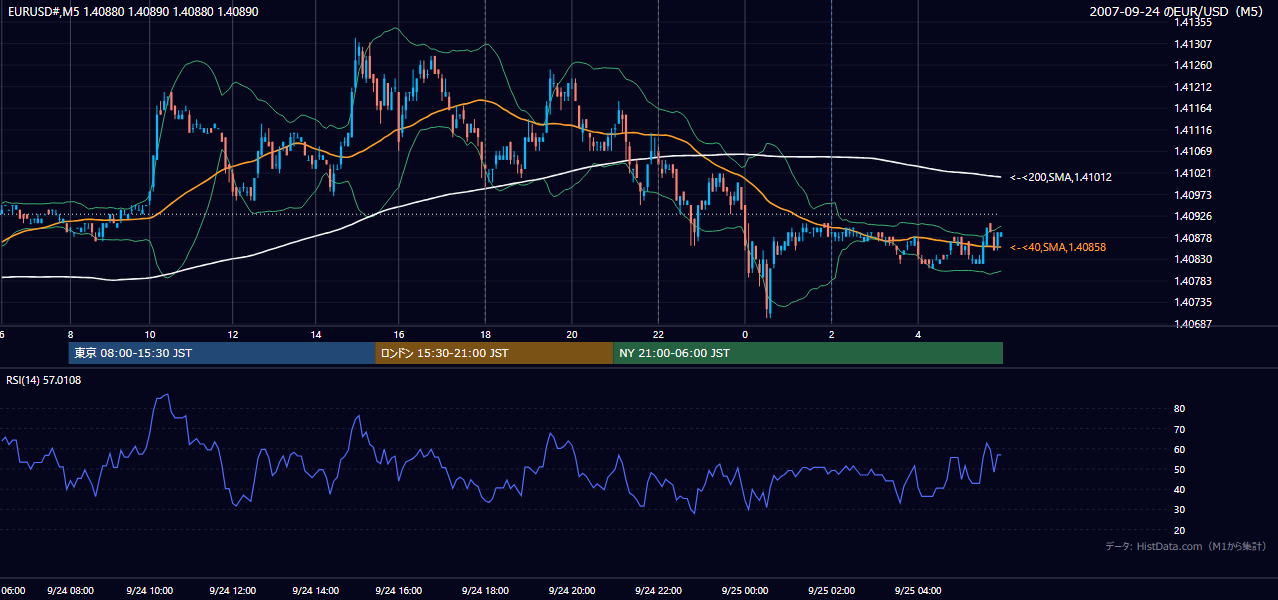Click the 2007-09-24 EUR/USD (M5) title

(x=1178, y=11)
